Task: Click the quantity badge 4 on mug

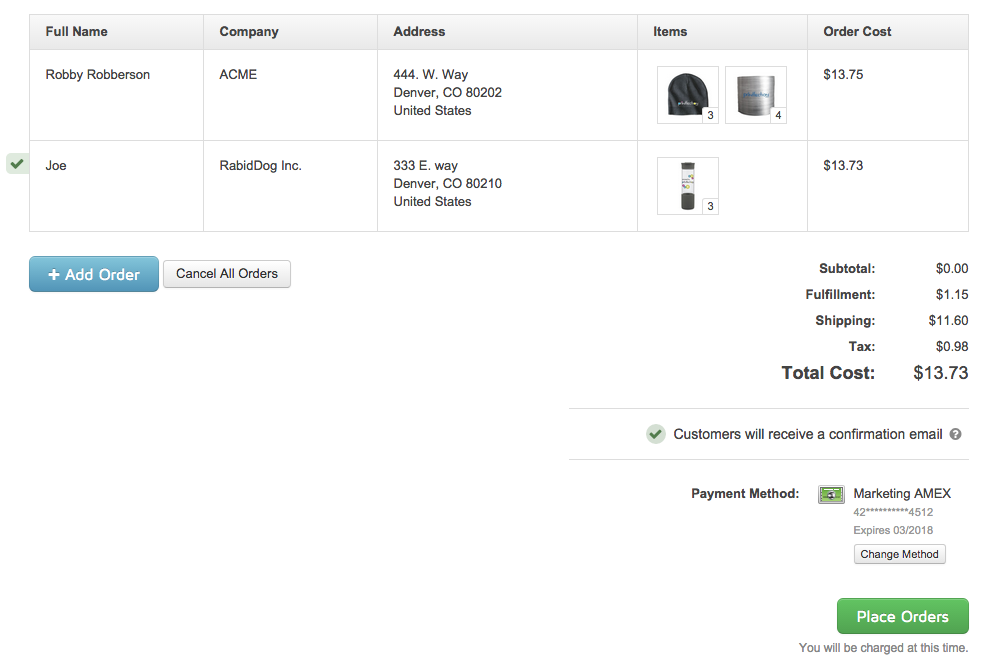Action: coord(778,116)
